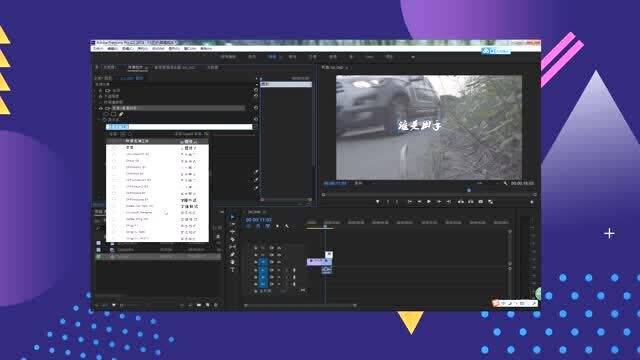Open workspace overflow chevron menu
Viewport: 640px width, 360px height.
click(x=413, y=57)
